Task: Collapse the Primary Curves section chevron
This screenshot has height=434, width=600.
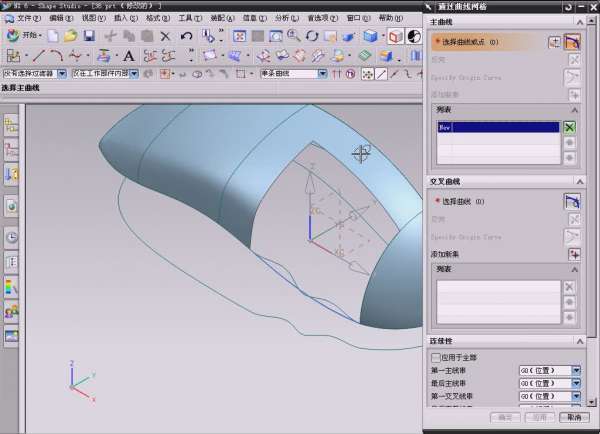Action: pos(581,24)
